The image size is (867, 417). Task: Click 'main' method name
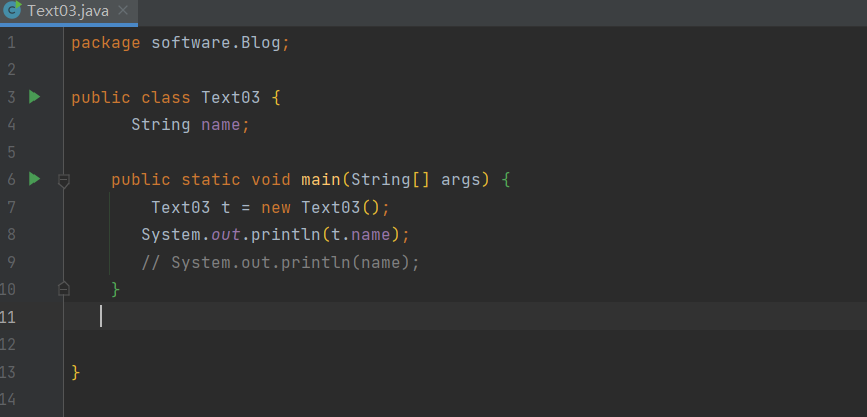click(x=321, y=179)
